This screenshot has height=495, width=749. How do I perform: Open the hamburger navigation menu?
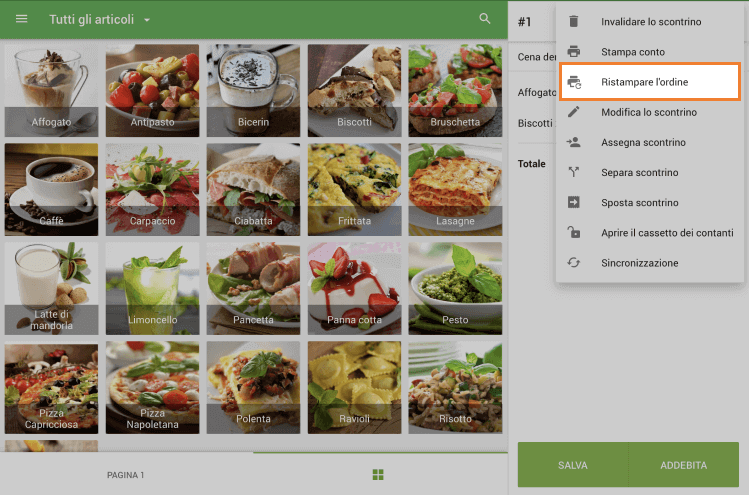pos(22,19)
